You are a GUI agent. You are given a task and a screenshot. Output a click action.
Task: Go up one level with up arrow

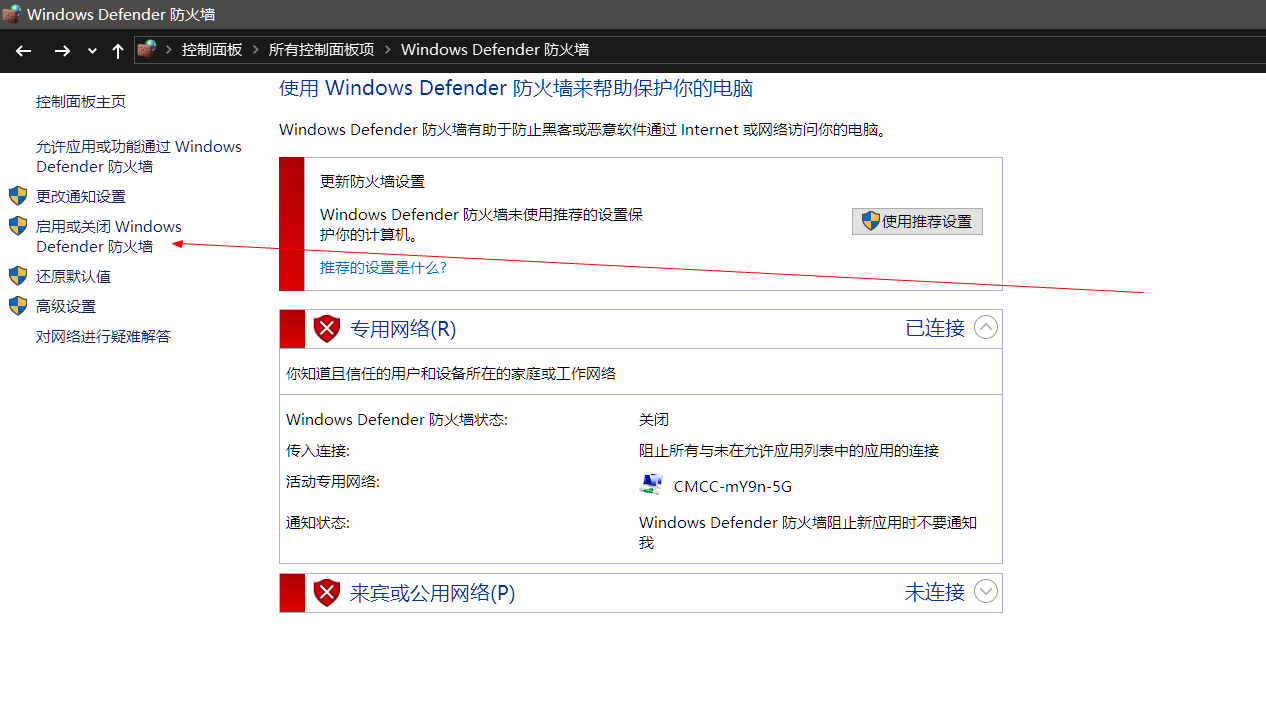[117, 50]
